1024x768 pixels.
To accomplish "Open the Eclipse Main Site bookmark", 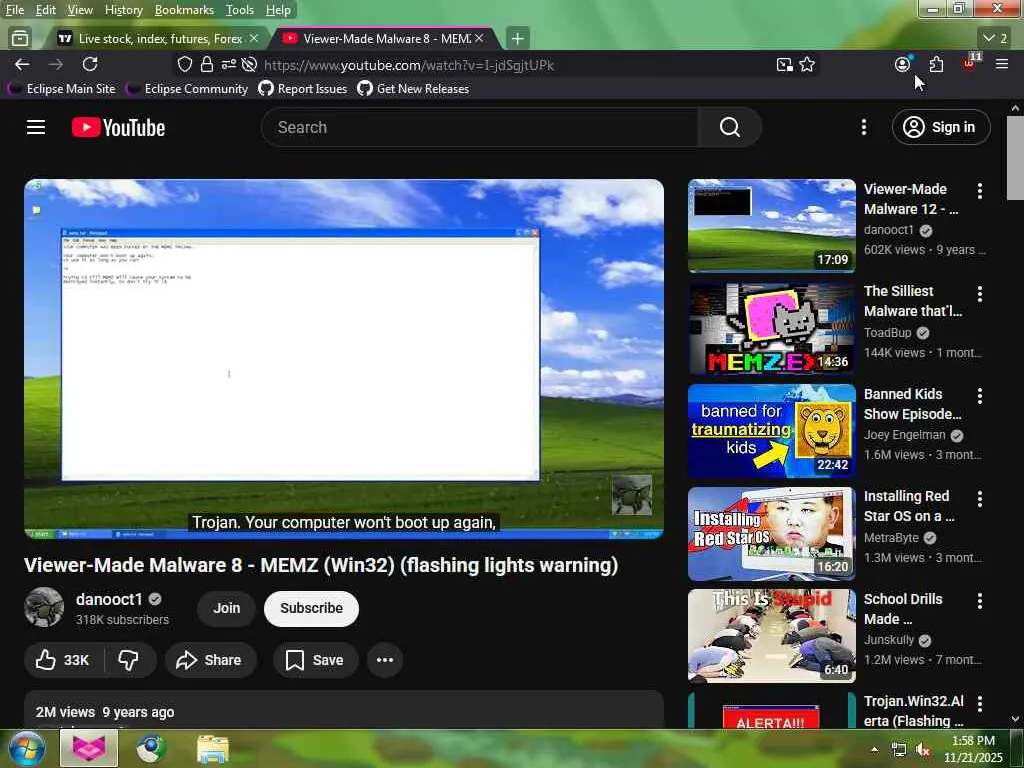I will coord(63,88).
